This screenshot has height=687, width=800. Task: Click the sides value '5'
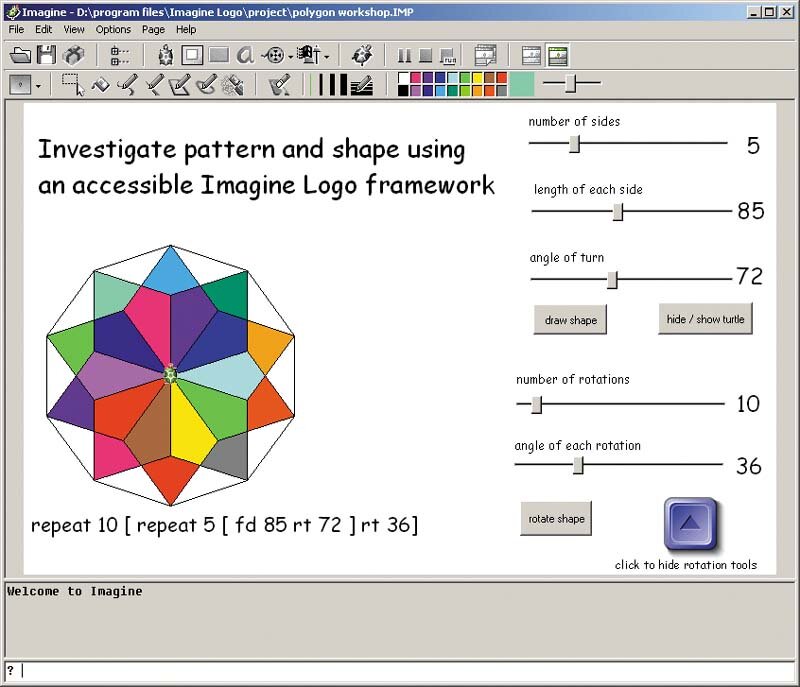click(x=753, y=145)
